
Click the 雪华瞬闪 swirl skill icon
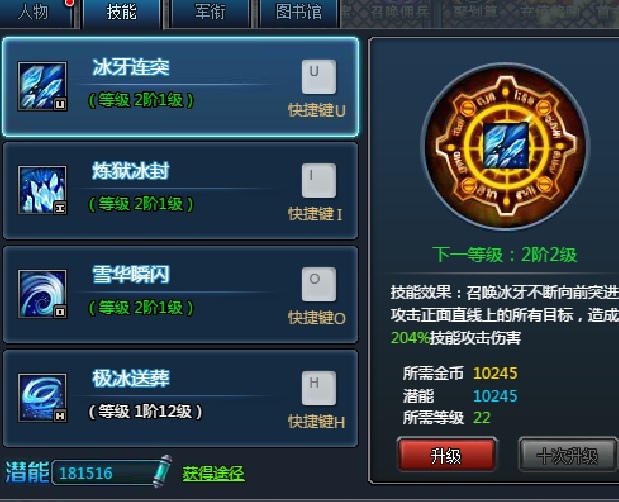tap(42, 294)
